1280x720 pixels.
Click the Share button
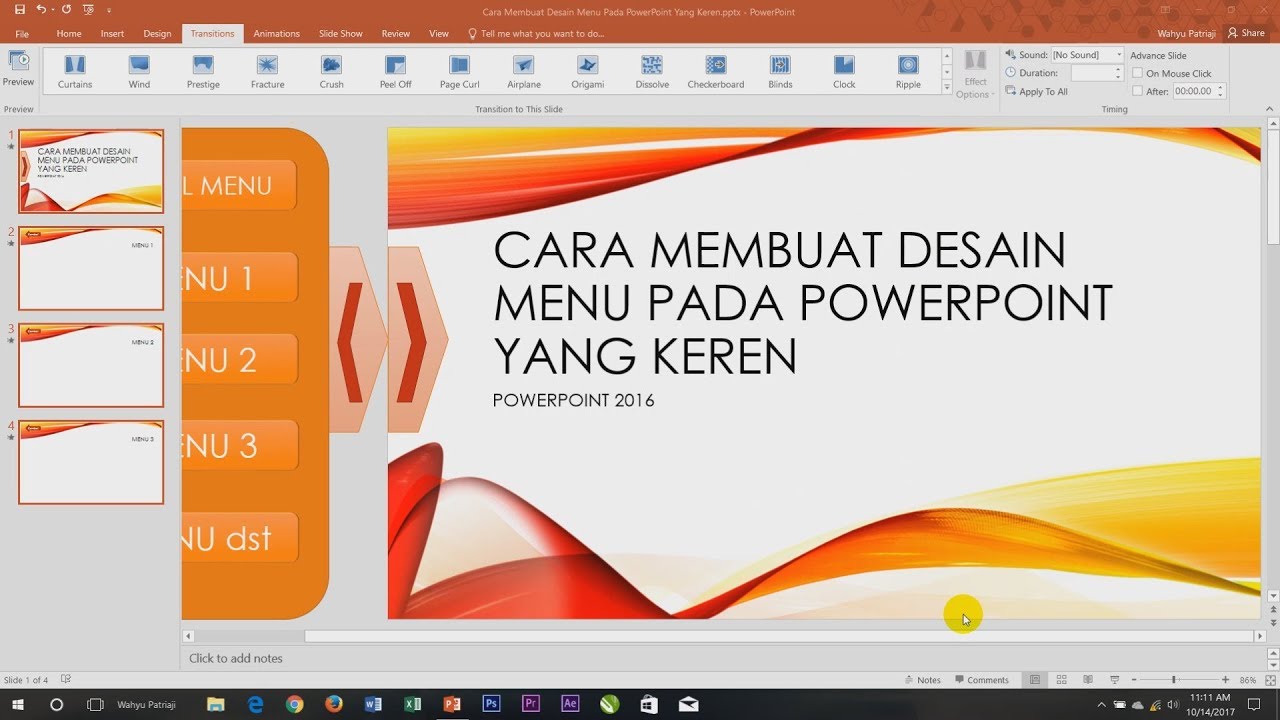point(1245,32)
